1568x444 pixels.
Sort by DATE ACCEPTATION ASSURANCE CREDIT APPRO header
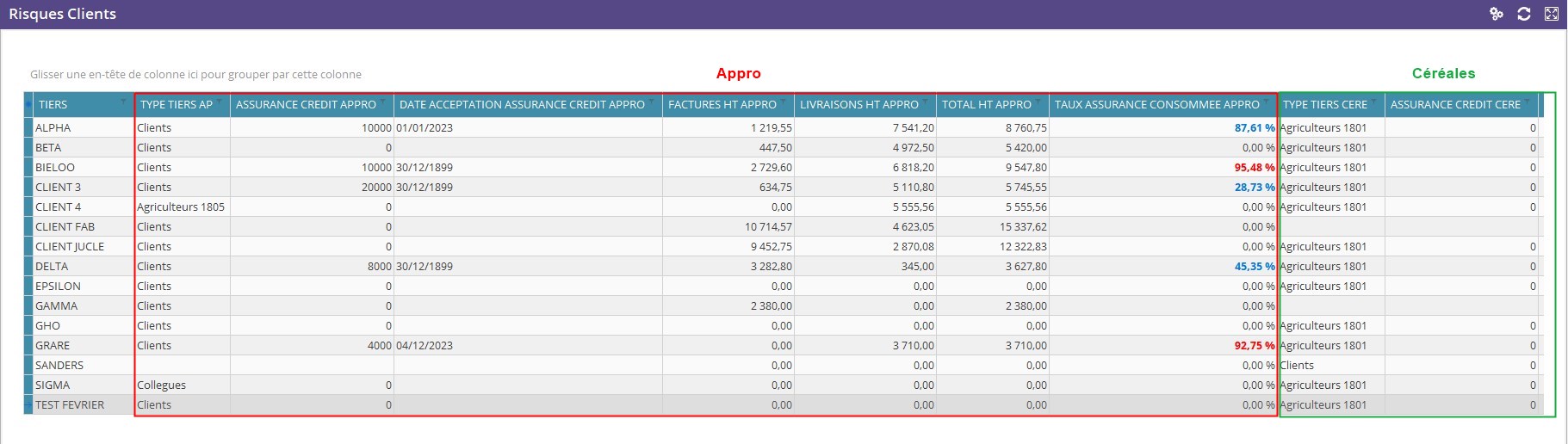tap(522, 105)
